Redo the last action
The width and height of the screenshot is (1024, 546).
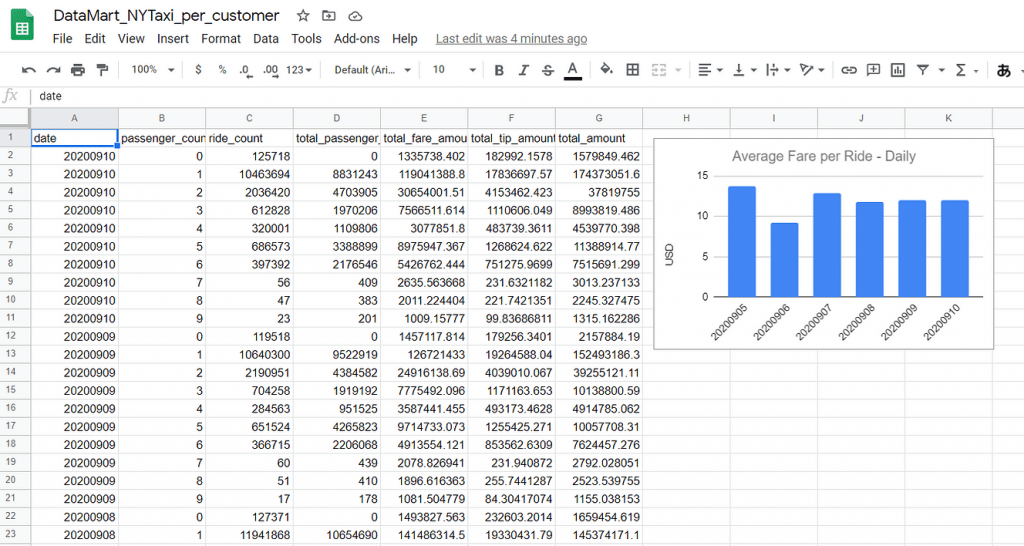[54, 70]
